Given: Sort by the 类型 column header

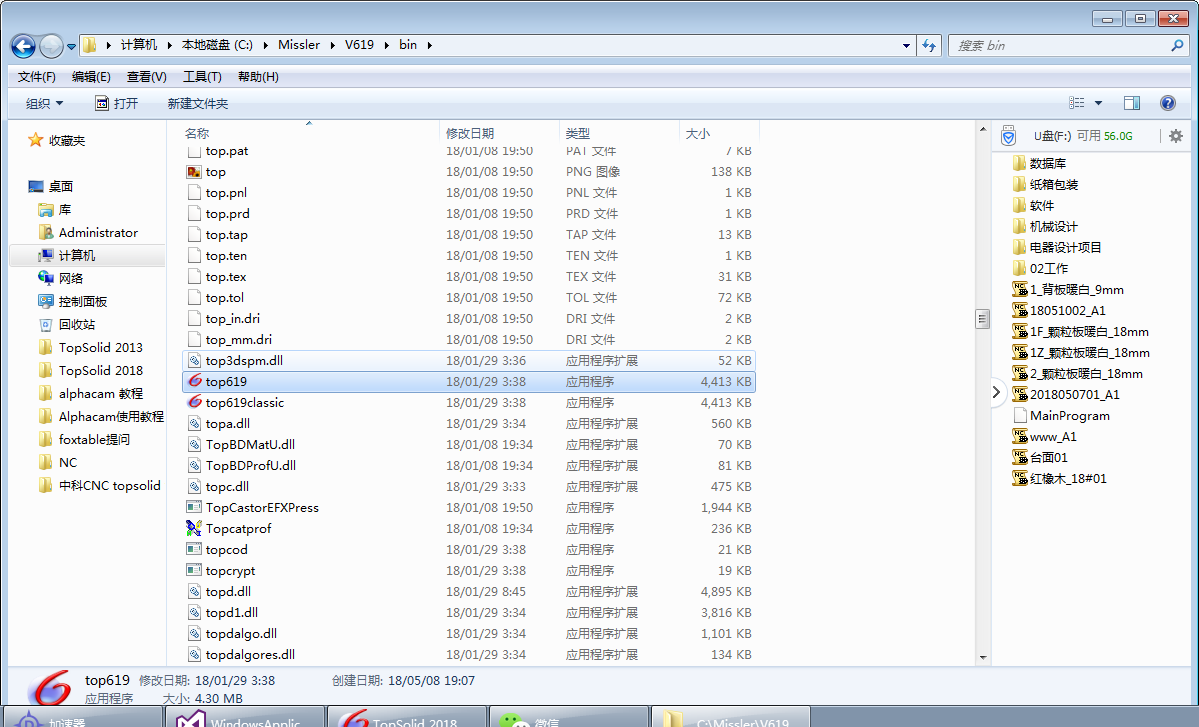Looking at the screenshot, I should [x=577, y=133].
